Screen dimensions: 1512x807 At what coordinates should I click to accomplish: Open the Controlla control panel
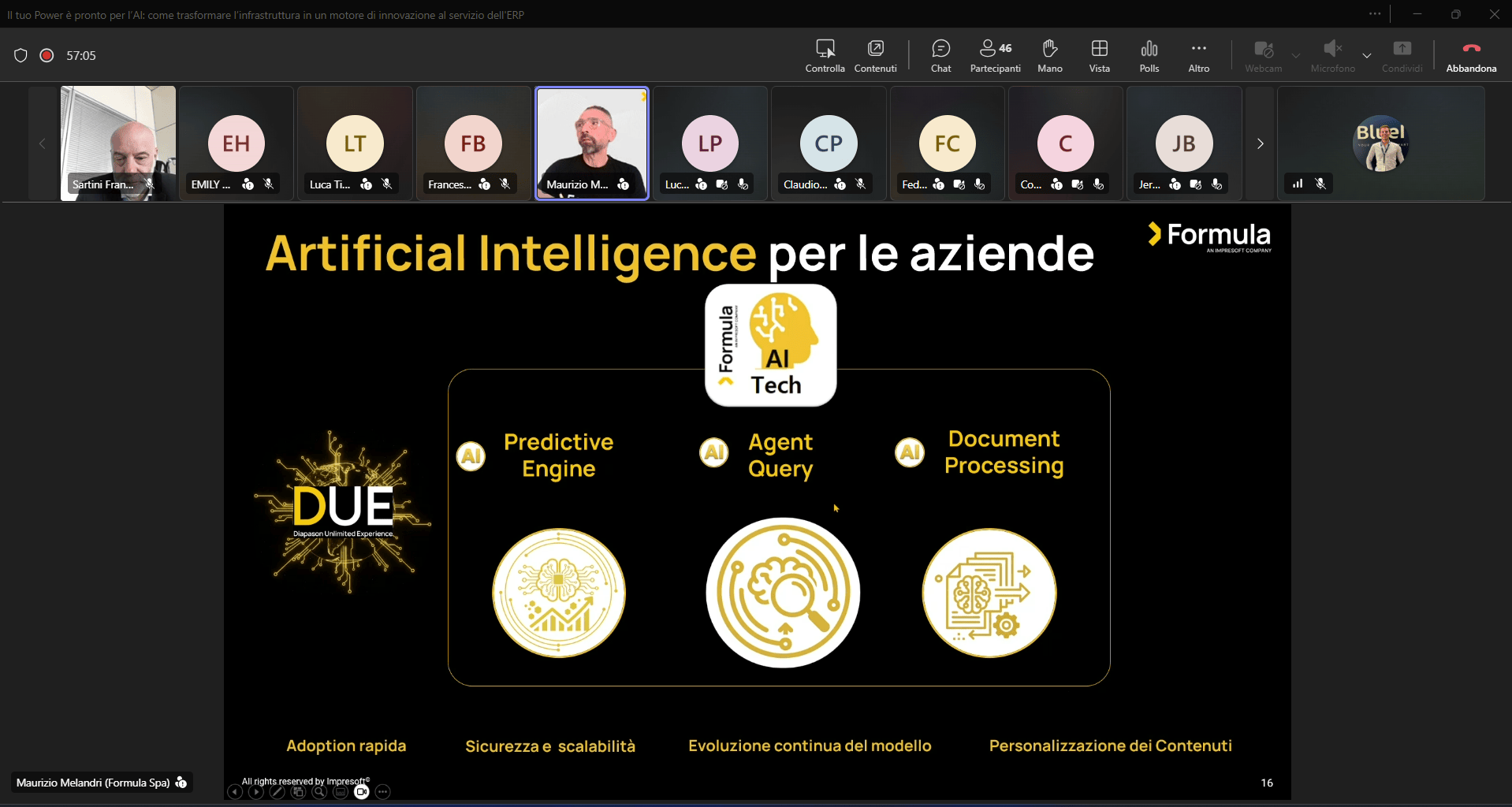825,56
